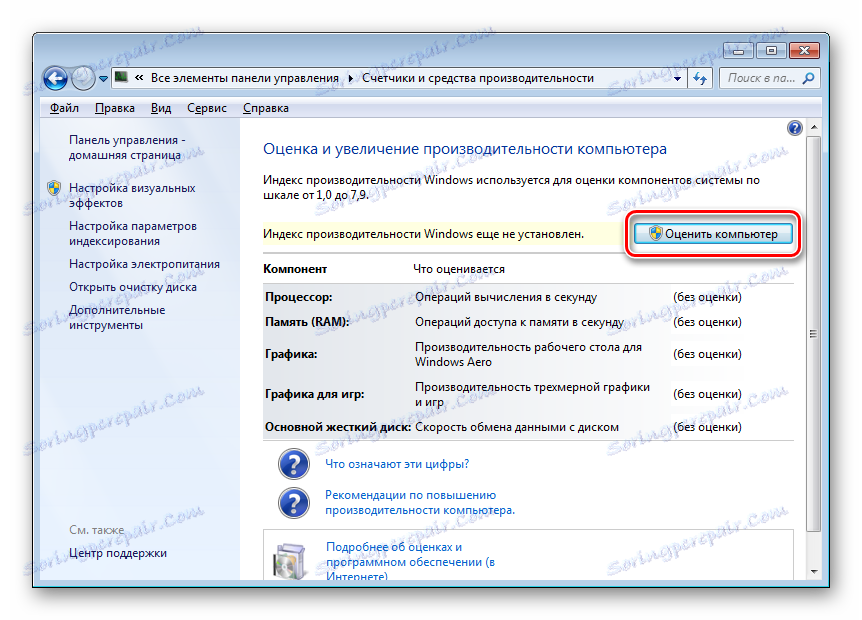This screenshot has width=862, height=620.
Task: Open Дополнительные инструменты link
Action: click(117, 317)
